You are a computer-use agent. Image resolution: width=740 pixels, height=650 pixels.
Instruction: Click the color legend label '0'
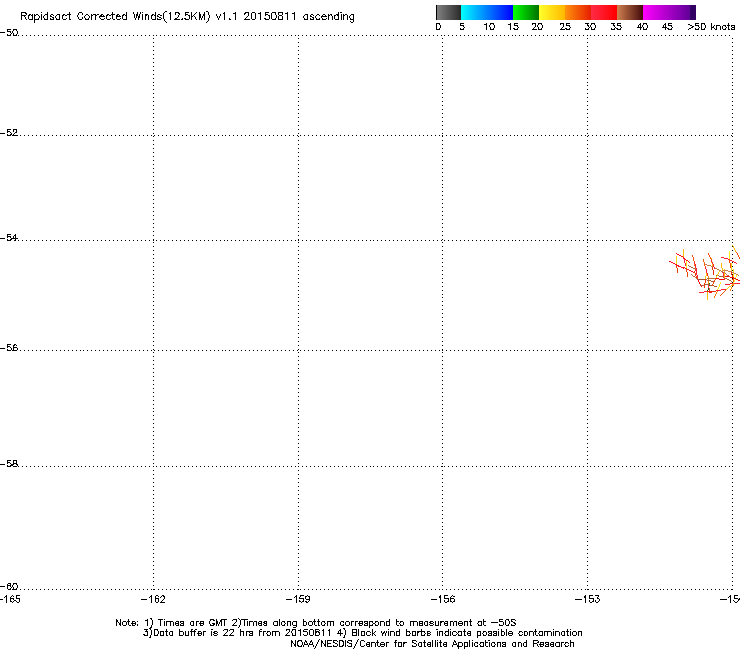438,27
